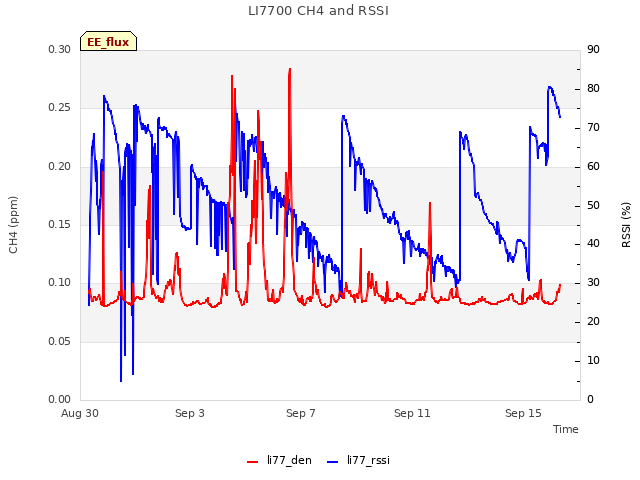
Task: Click the 10 right axis value
Action: pyautogui.click(x=593, y=360)
